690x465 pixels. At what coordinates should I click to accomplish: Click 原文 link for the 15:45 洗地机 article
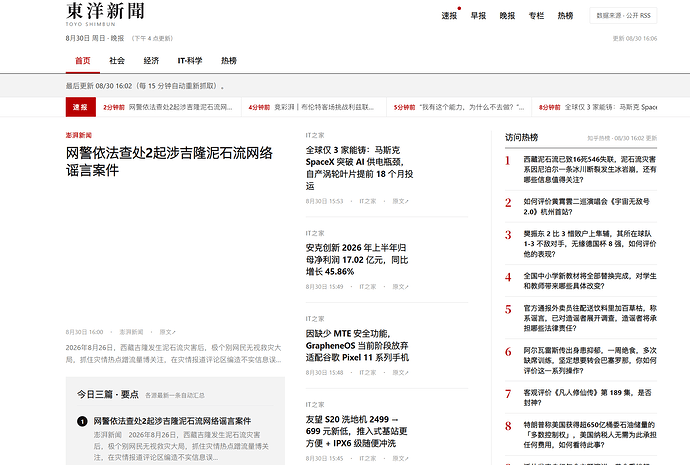tap(400, 458)
